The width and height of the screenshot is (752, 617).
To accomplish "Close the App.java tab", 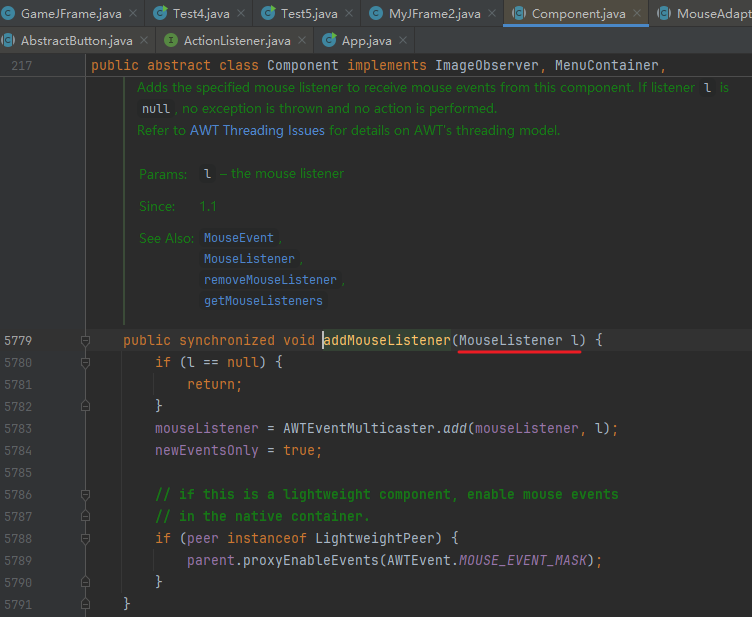I will tap(403, 40).
